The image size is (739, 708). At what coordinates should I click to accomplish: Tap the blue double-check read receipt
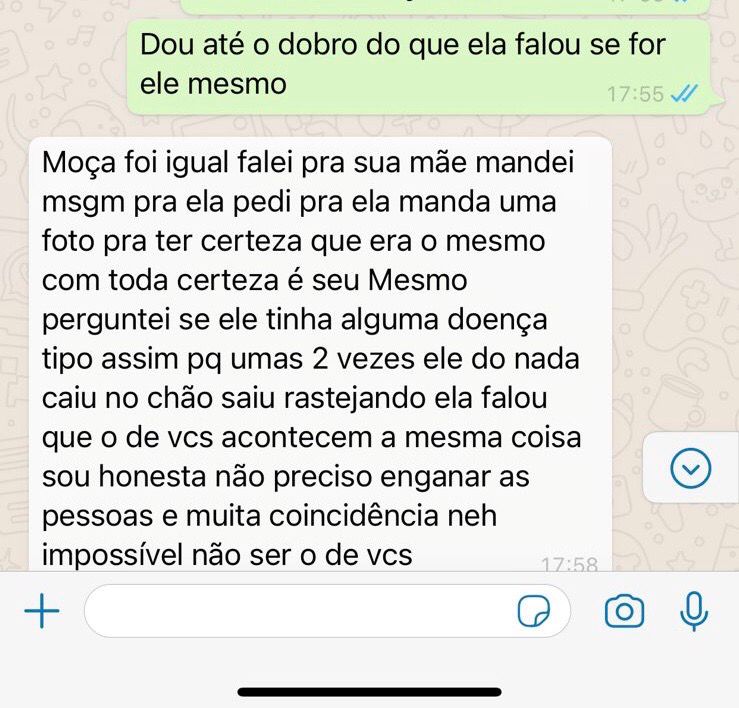pyautogui.click(x=683, y=94)
